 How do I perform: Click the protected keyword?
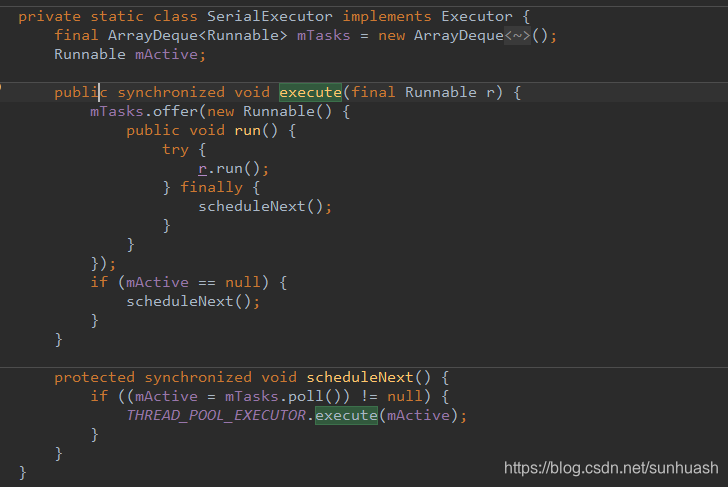point(95,377)
